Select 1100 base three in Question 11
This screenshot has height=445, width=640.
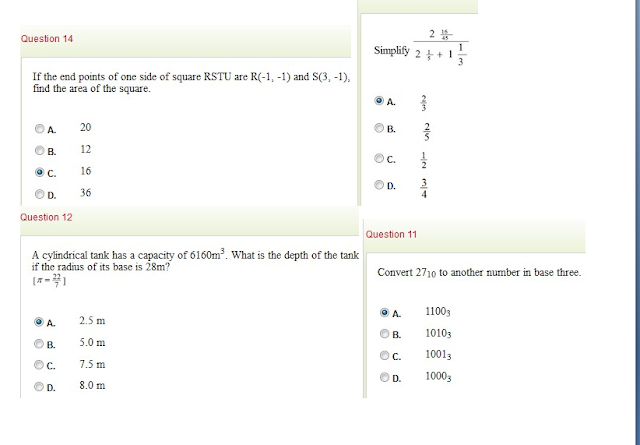(x=384, y=313)
